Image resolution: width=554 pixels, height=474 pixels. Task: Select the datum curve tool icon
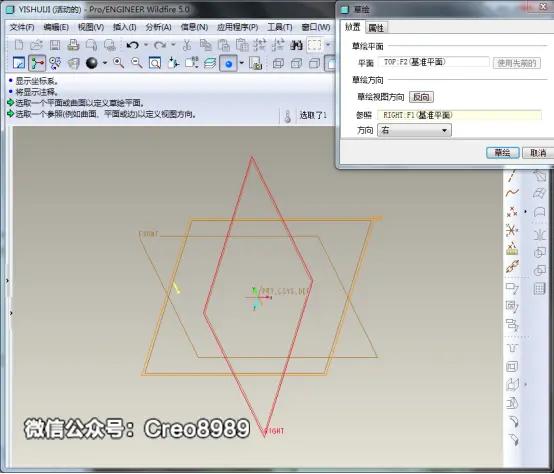512,193
